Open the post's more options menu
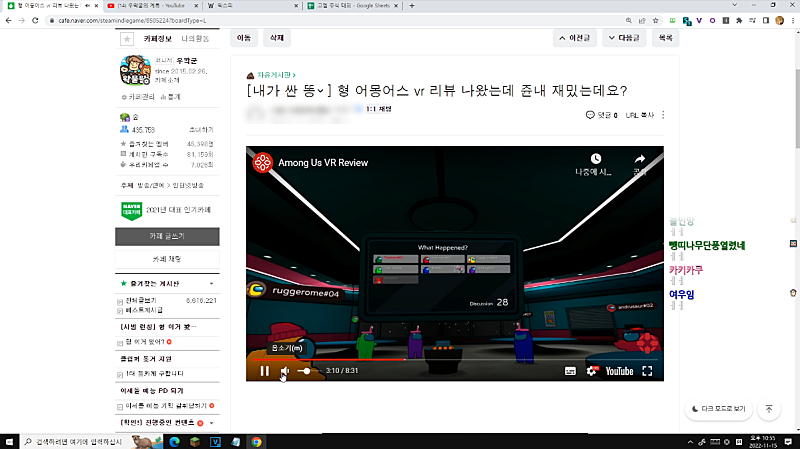 (664, 115)
